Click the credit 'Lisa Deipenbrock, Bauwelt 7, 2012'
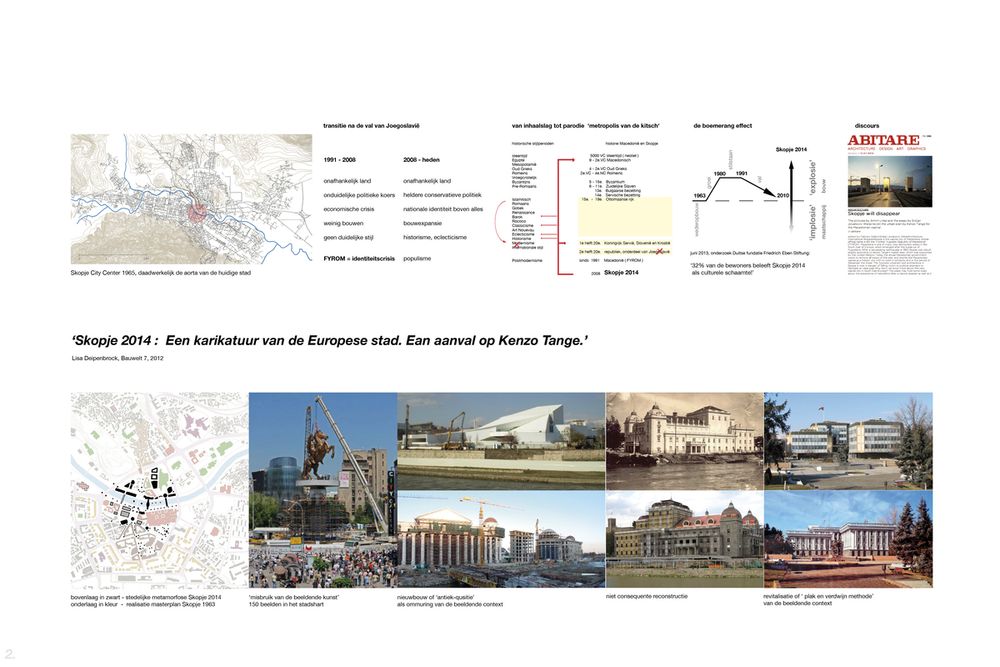The height and width of the screenshot is (667, 1000). click(117, 358)
